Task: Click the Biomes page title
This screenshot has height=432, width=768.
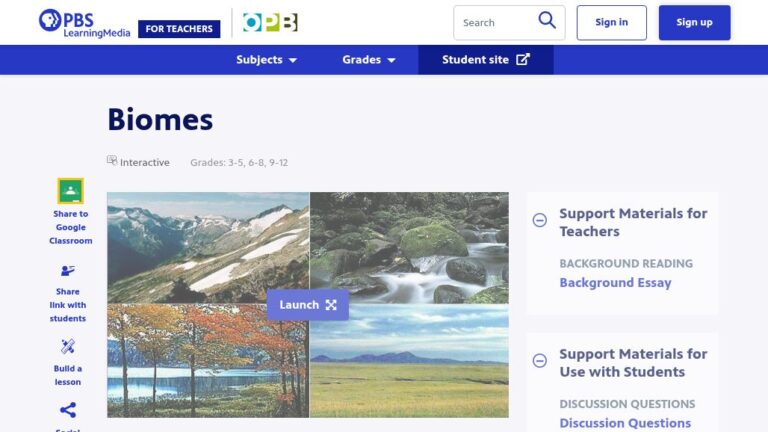Action: coord(160,120)
